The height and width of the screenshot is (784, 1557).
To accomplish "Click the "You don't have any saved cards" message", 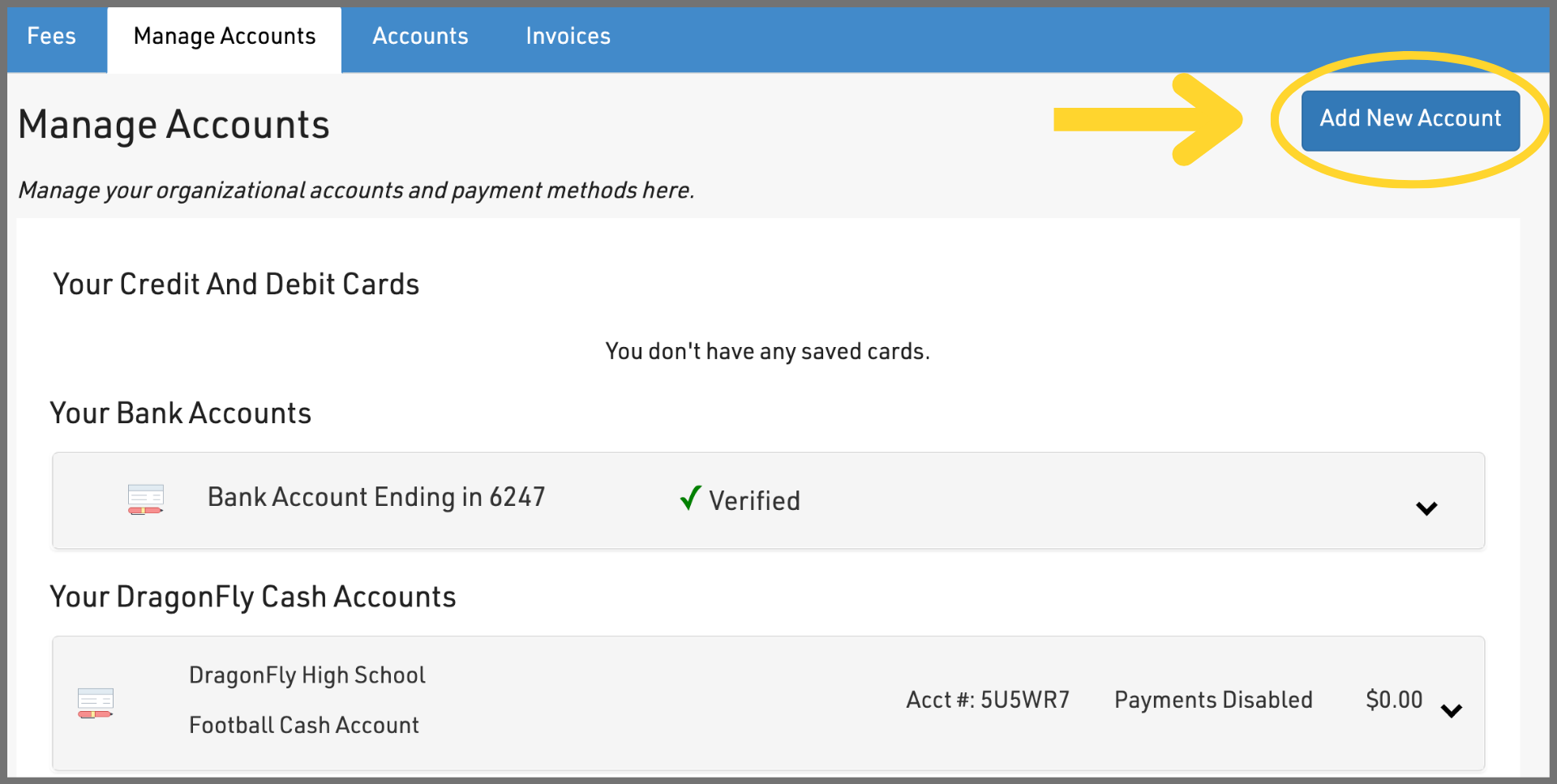I will pos(767,351).
